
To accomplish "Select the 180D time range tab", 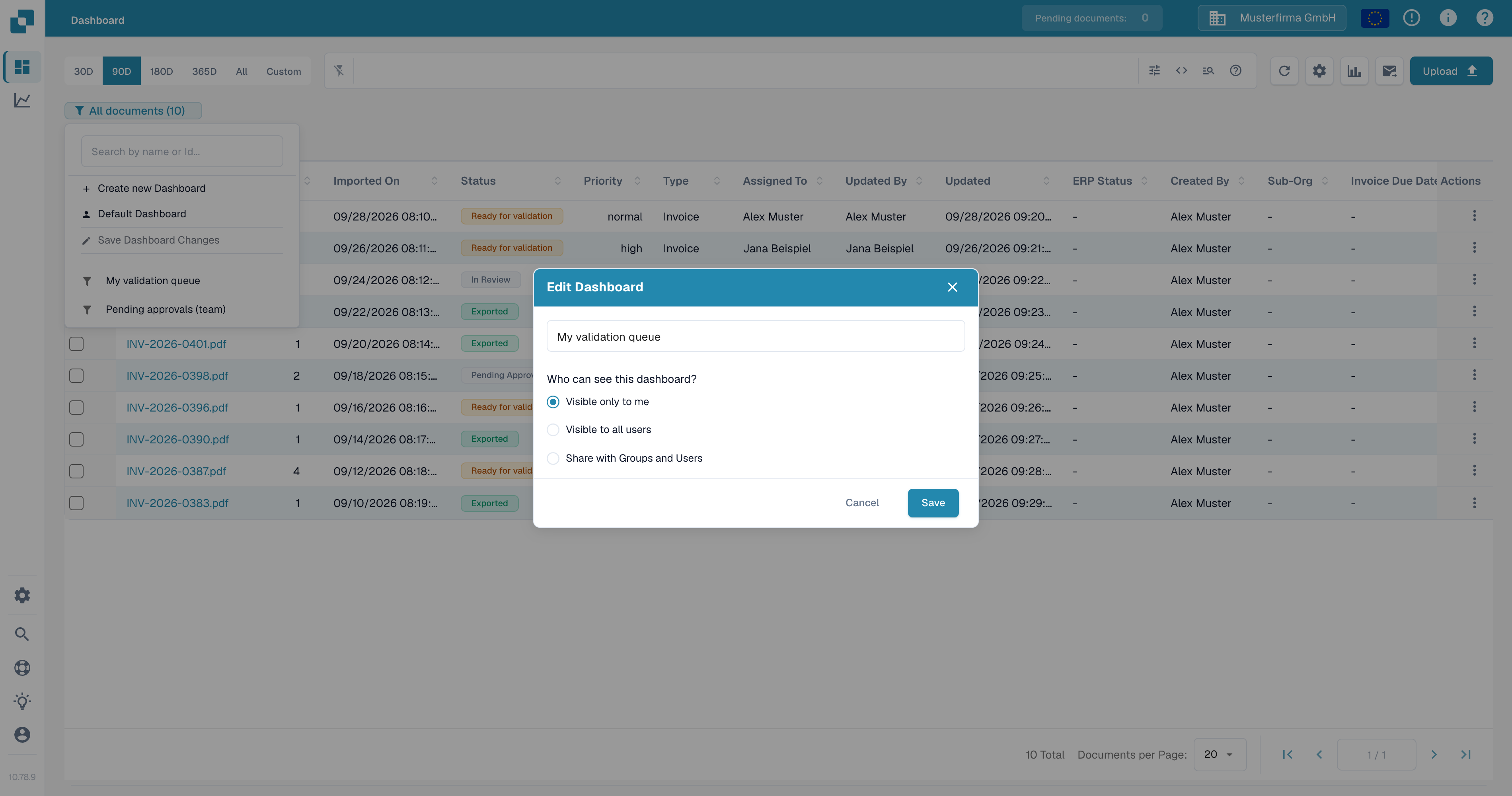I will click(162, 71).
